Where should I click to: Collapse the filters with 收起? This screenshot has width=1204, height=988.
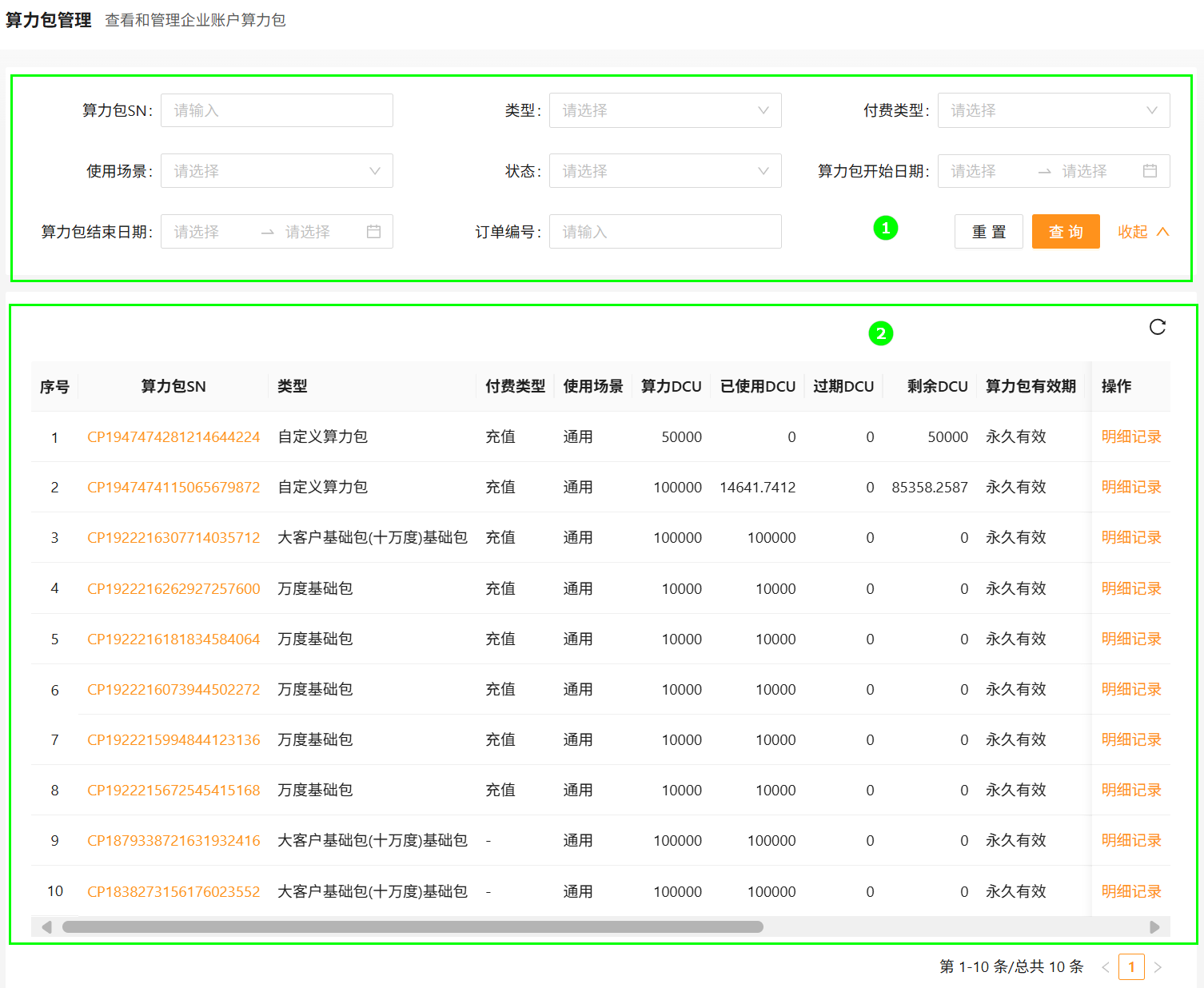click(1142, 232)
